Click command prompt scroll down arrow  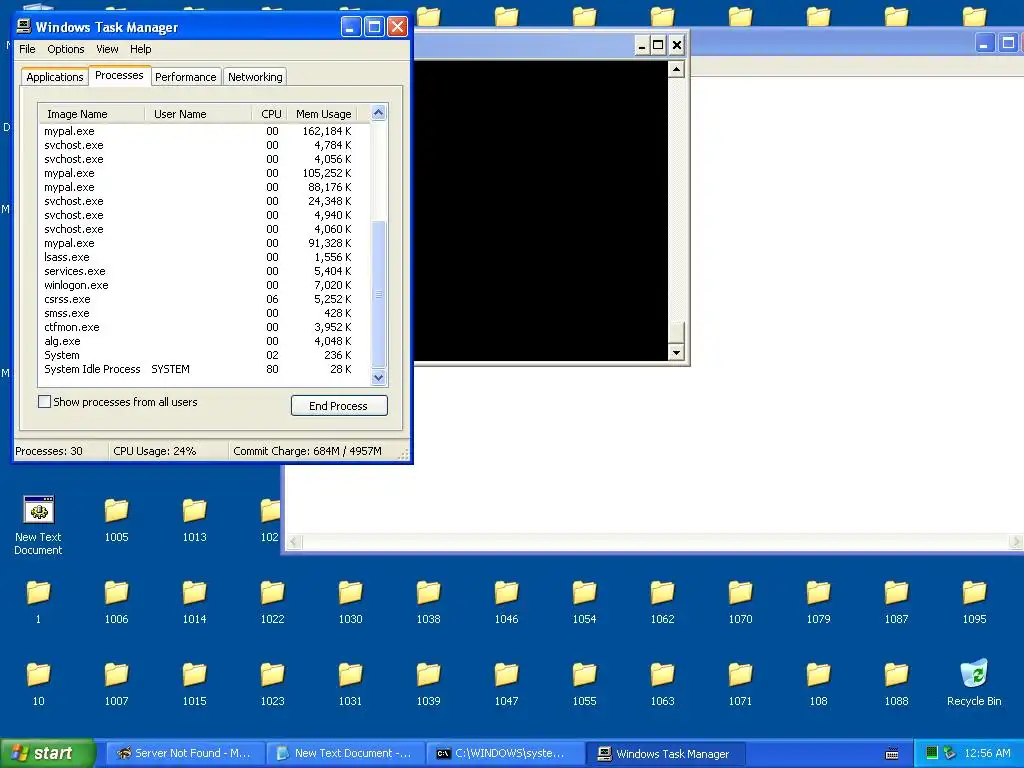tap(676, 353)
